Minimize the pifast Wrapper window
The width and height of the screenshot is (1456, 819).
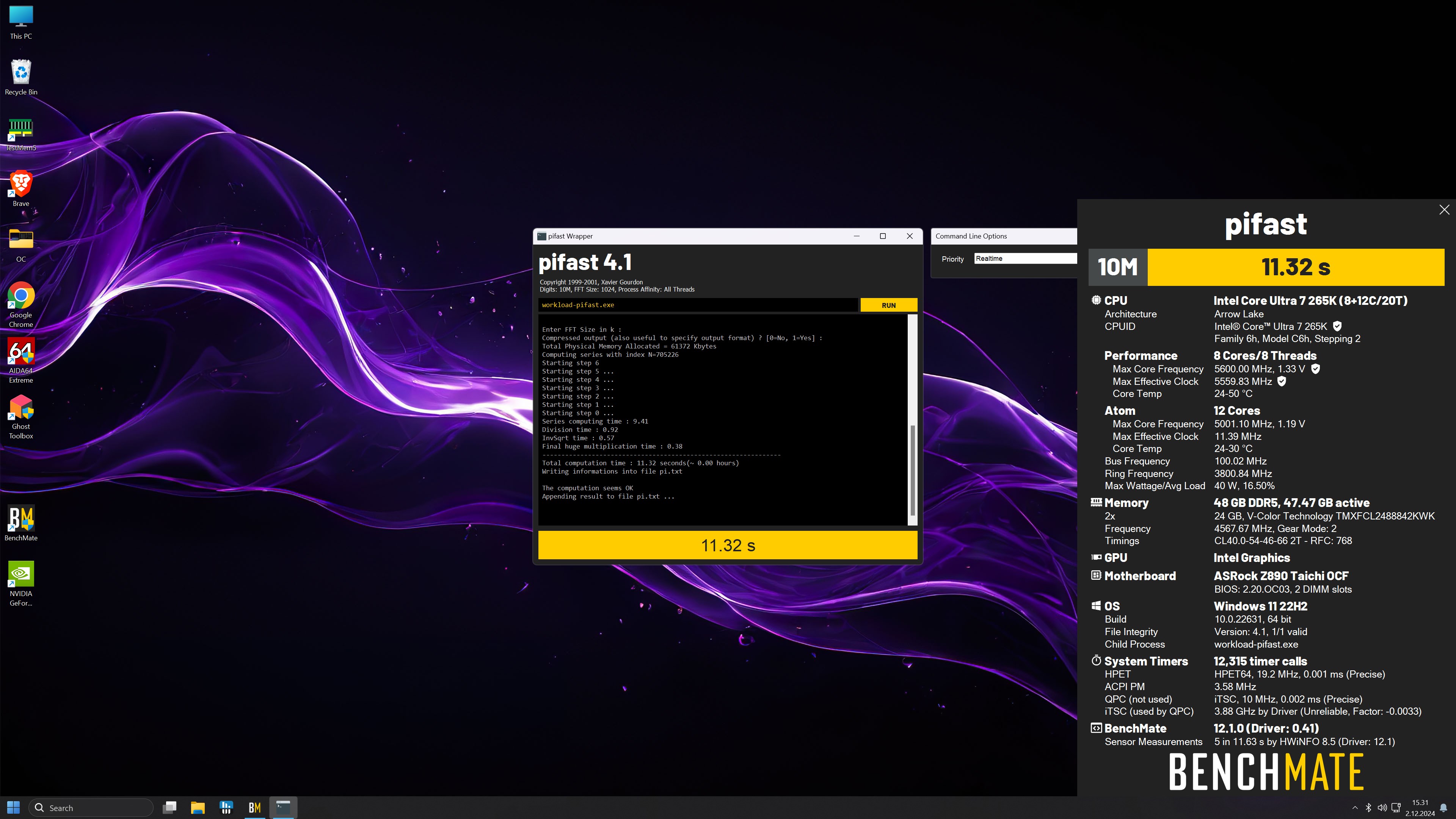[x=856, y=236]
